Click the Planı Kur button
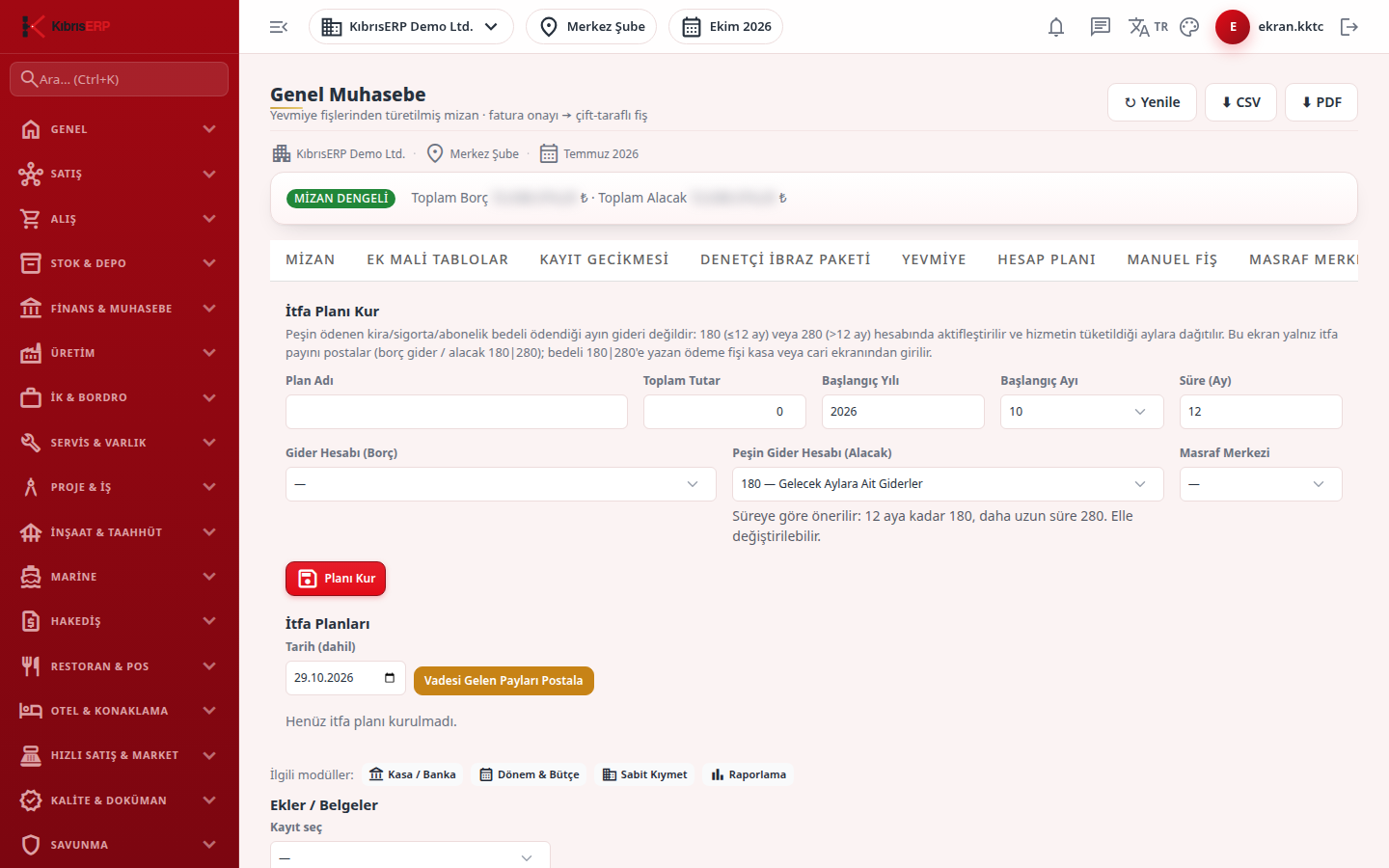The width and height of the screenshot is (1389, 868). click(x=336, y=579)
